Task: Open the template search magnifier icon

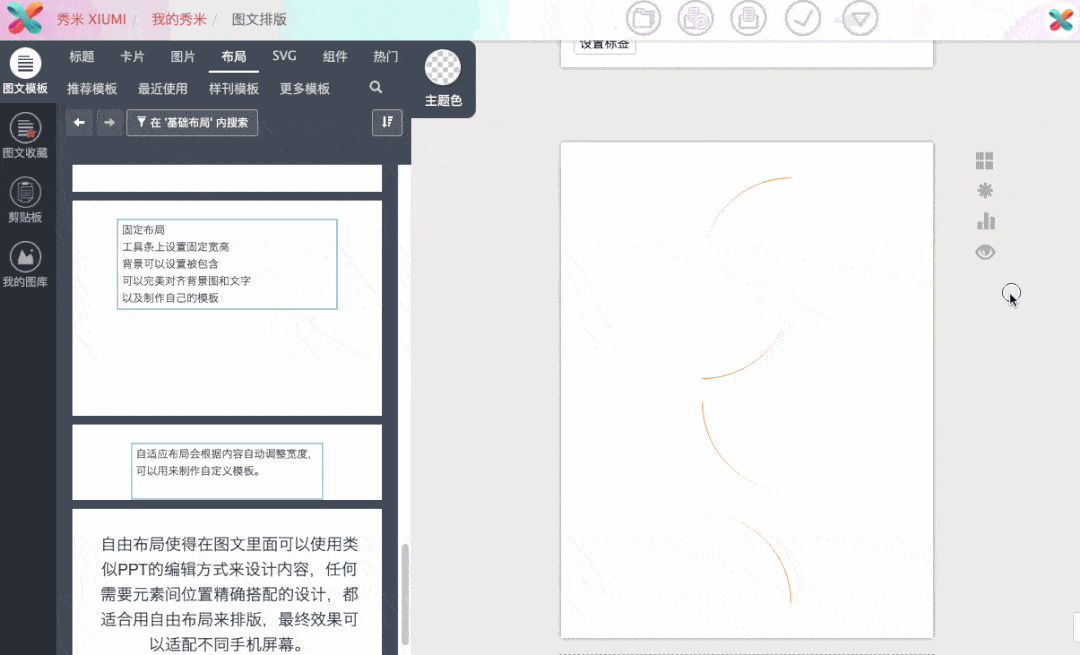Action: tap(375, 87)
